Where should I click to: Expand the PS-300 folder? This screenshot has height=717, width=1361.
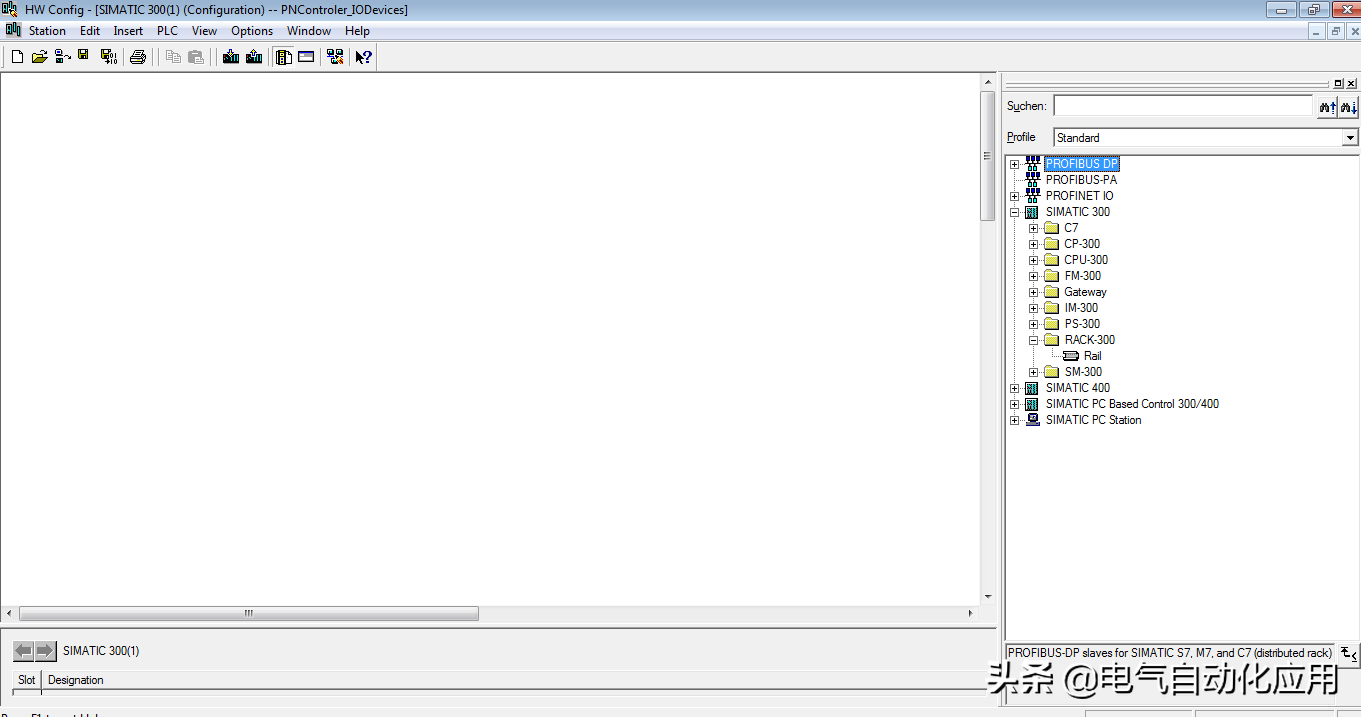point(1034,324)
